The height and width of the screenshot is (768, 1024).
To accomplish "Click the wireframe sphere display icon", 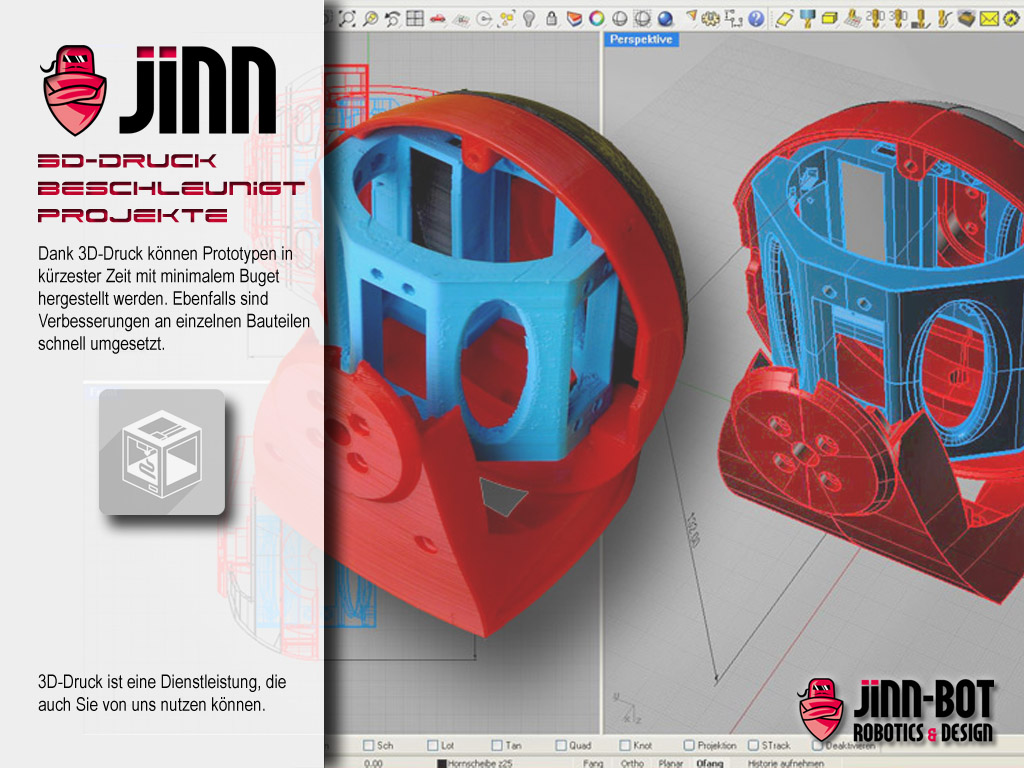I will (x=642, y=18).
